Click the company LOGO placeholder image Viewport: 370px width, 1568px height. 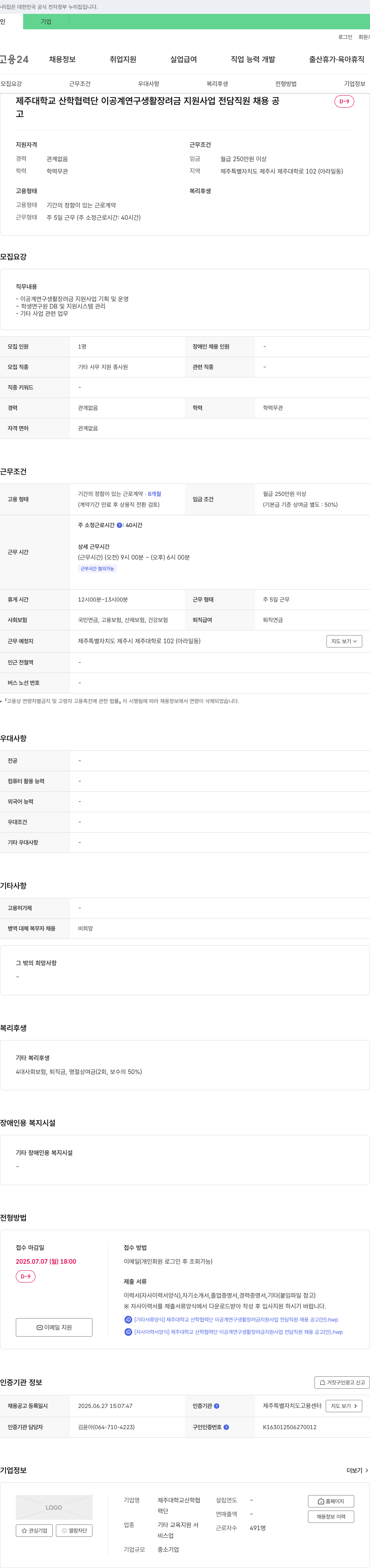pyautogui.click(x=54, y=1507)
